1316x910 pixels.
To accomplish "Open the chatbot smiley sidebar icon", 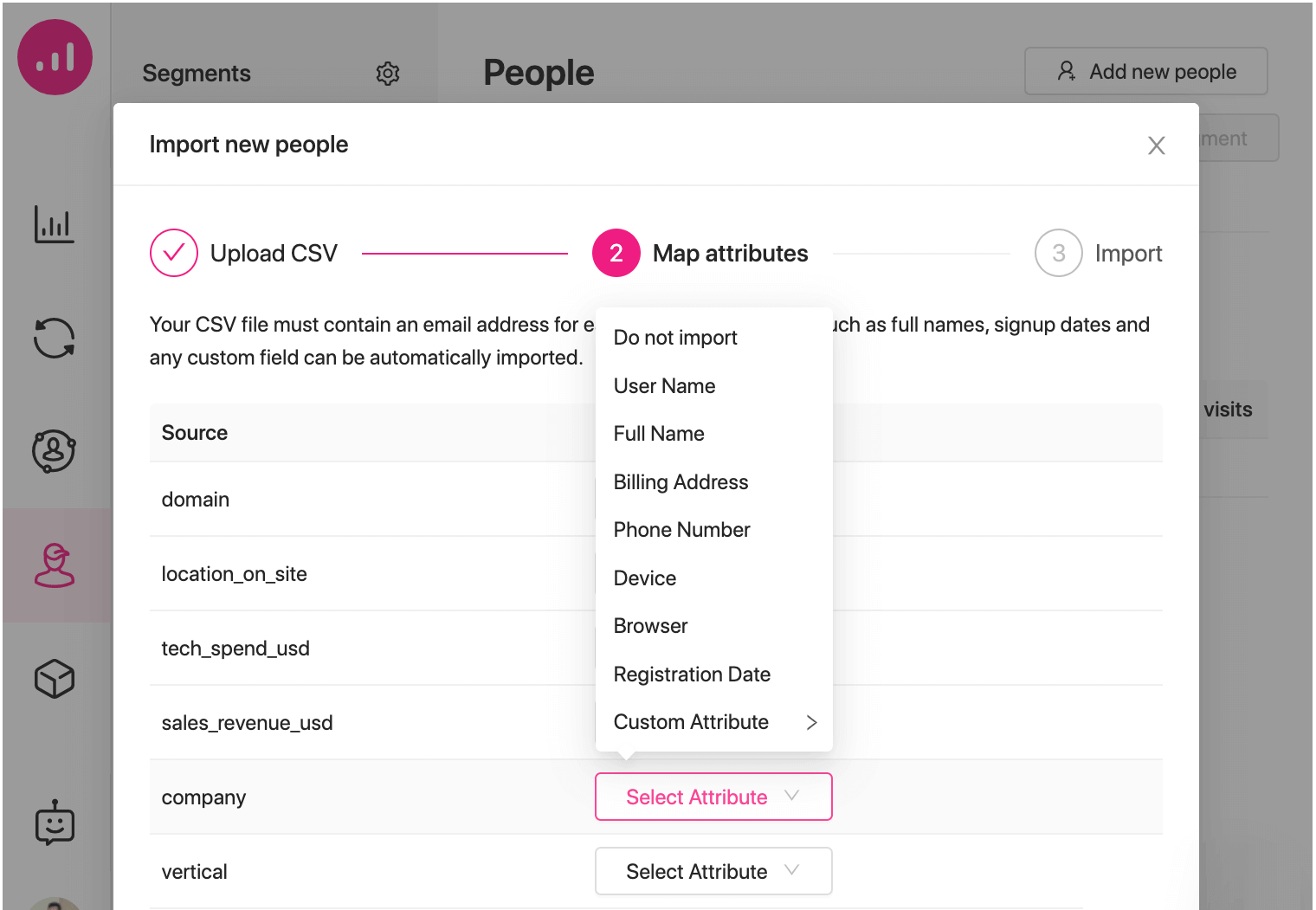I will pyautogui.click(x=55, y=823).
